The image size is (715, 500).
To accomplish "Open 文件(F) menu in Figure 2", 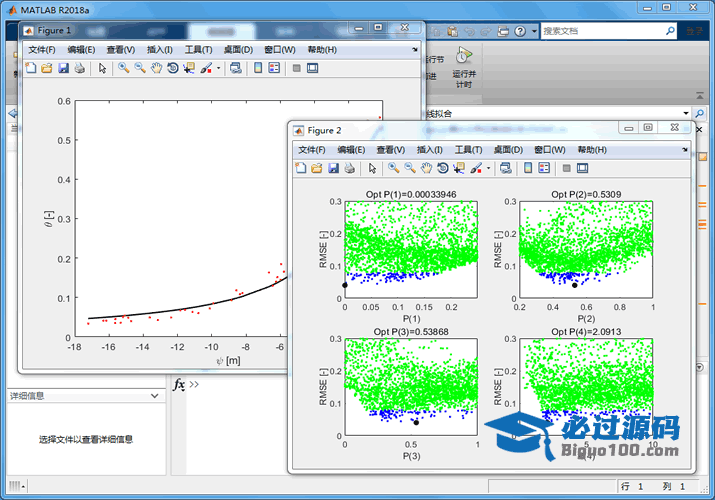I will 312,149.
